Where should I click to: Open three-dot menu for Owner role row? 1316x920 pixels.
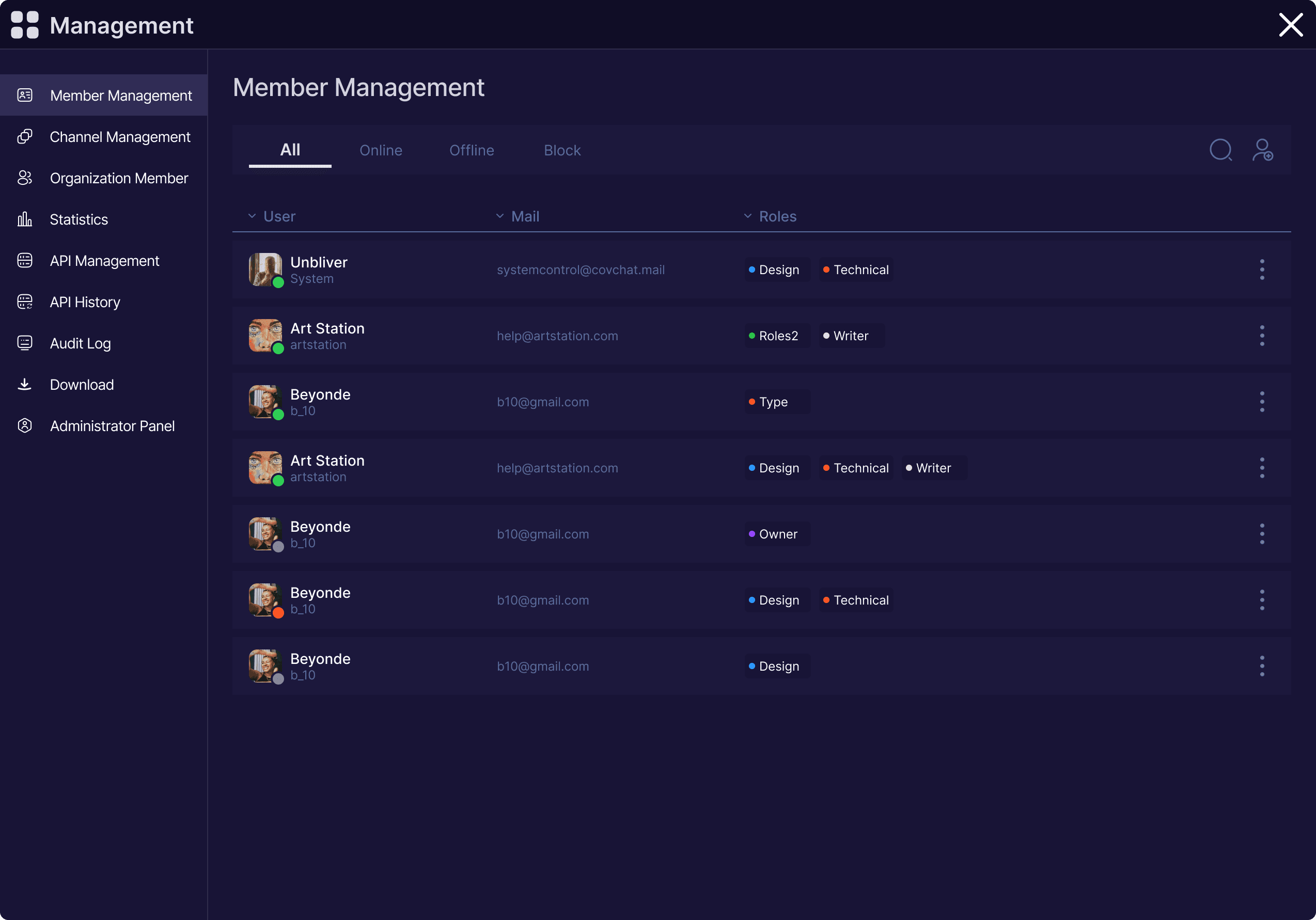click(x=1262, y=534)
